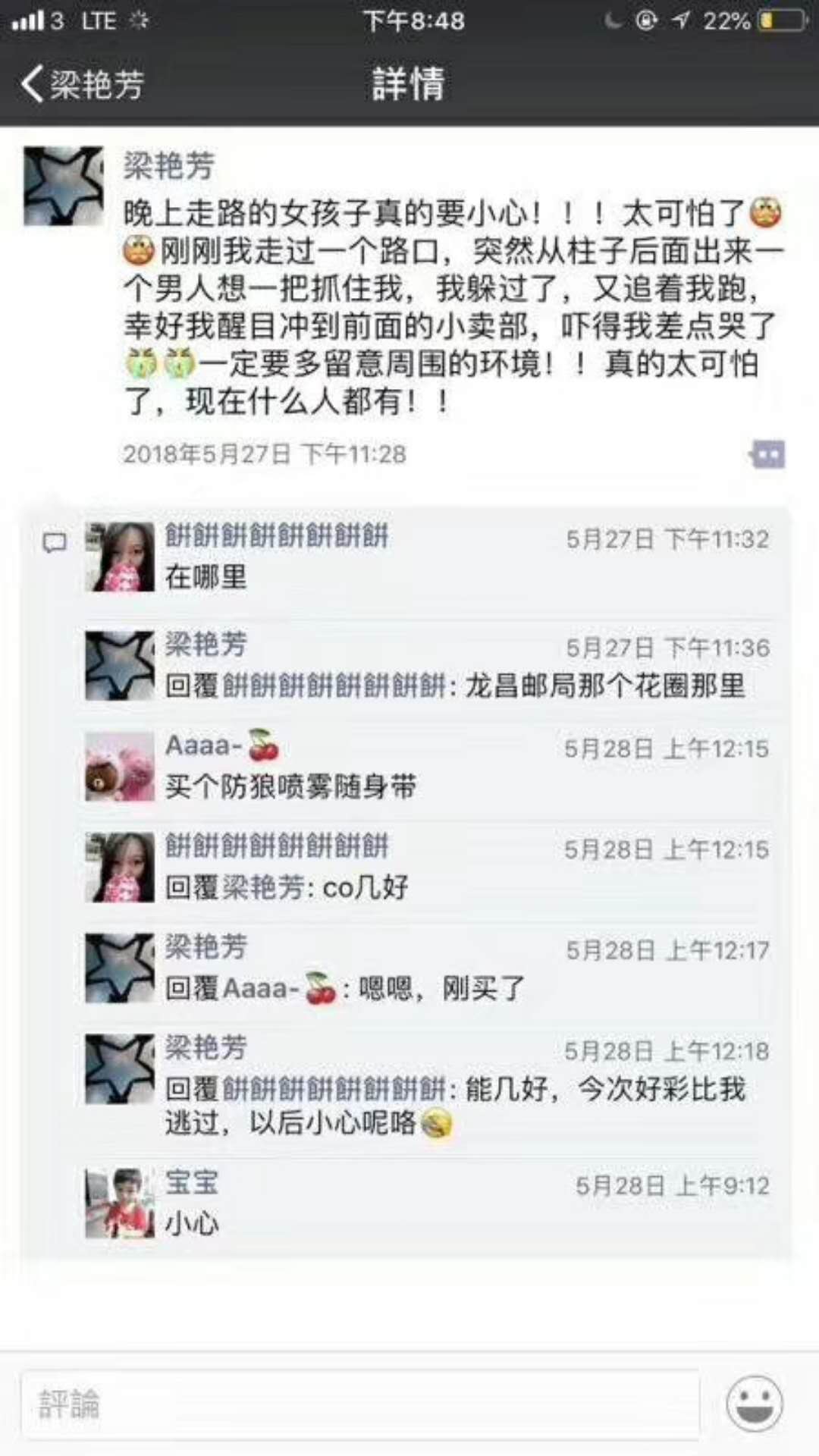Tap the emoji smiley button
The width and height of the screenshot is (819, 1456).
click(755, 1403)
